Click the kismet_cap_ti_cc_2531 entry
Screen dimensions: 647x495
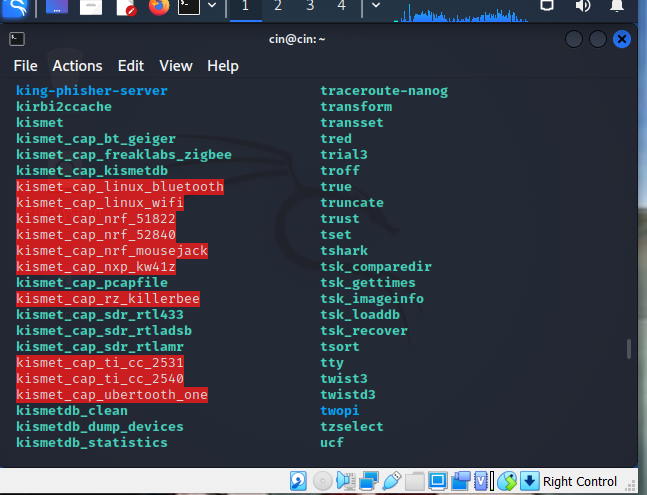coord(100,363)
